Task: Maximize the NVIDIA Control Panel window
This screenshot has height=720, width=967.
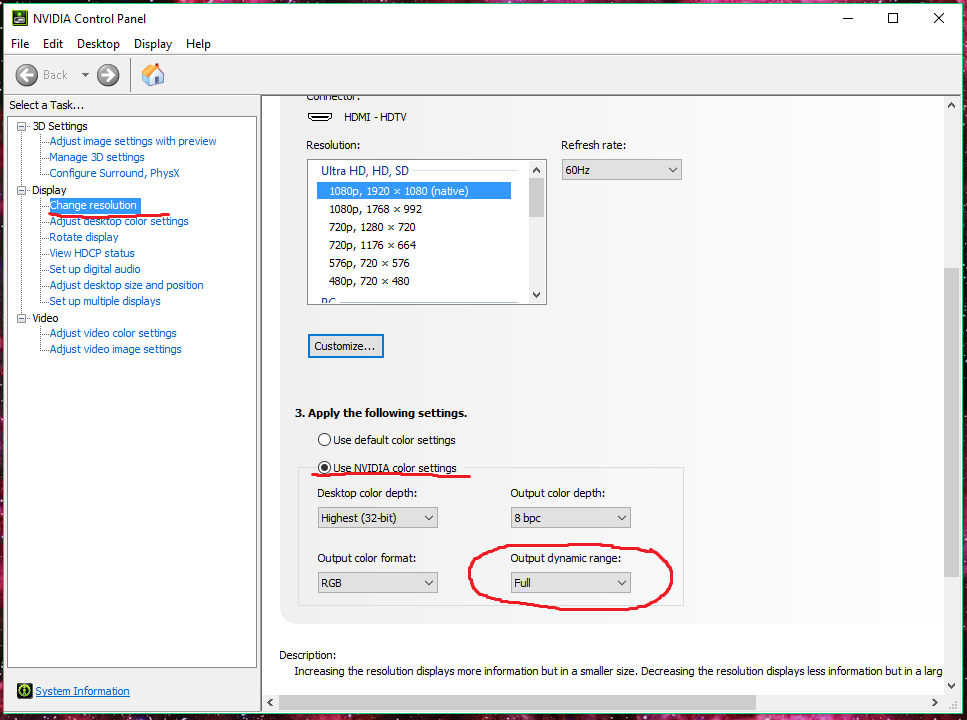Action: tap(893, 19)
